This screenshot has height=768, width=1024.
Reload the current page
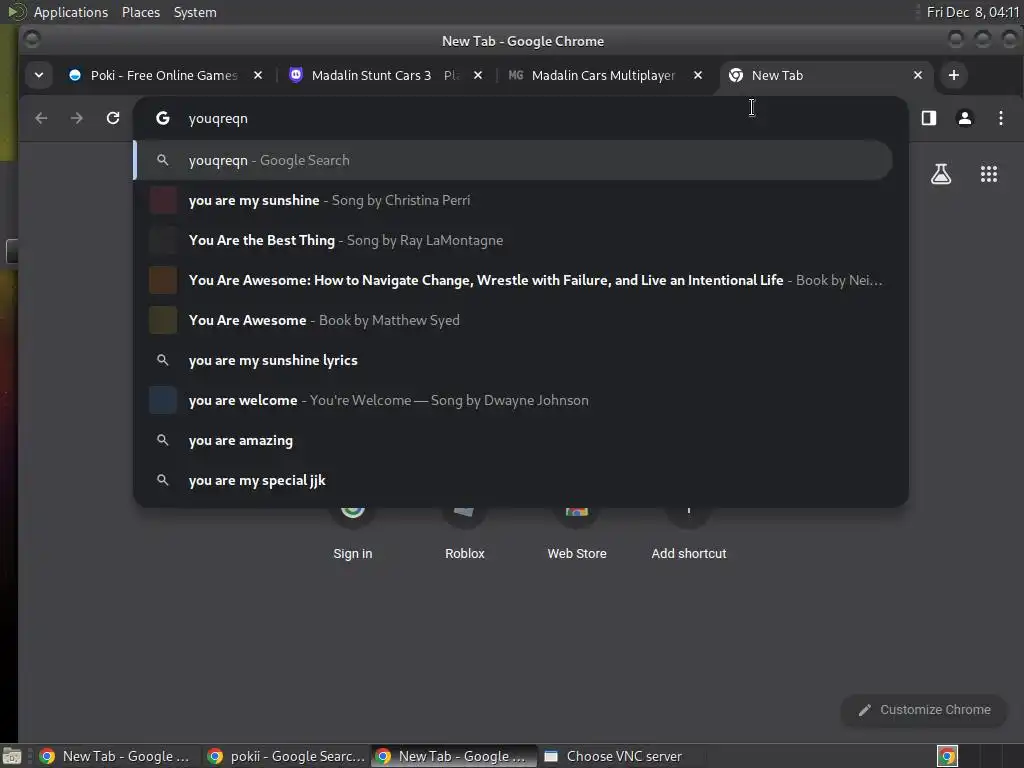113,118
